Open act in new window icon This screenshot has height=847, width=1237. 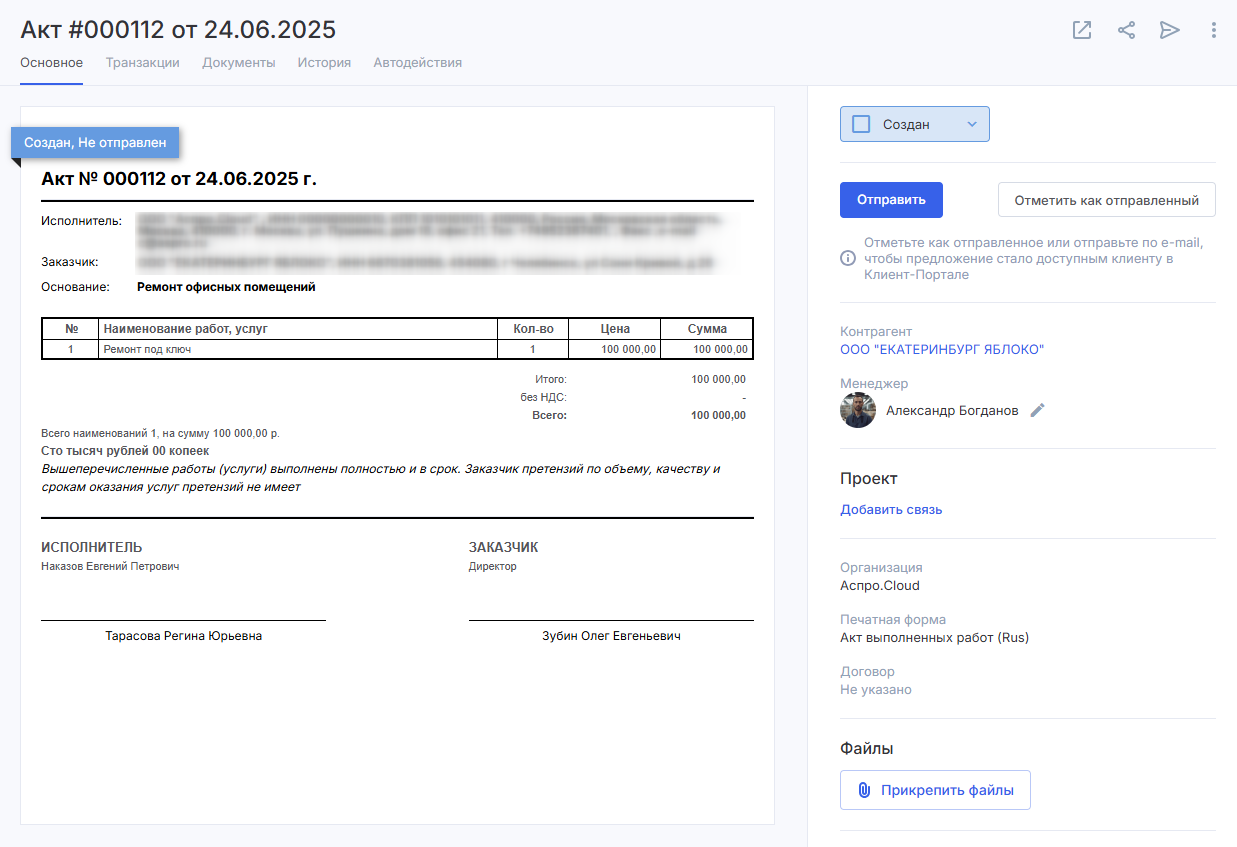[1082, 30]
